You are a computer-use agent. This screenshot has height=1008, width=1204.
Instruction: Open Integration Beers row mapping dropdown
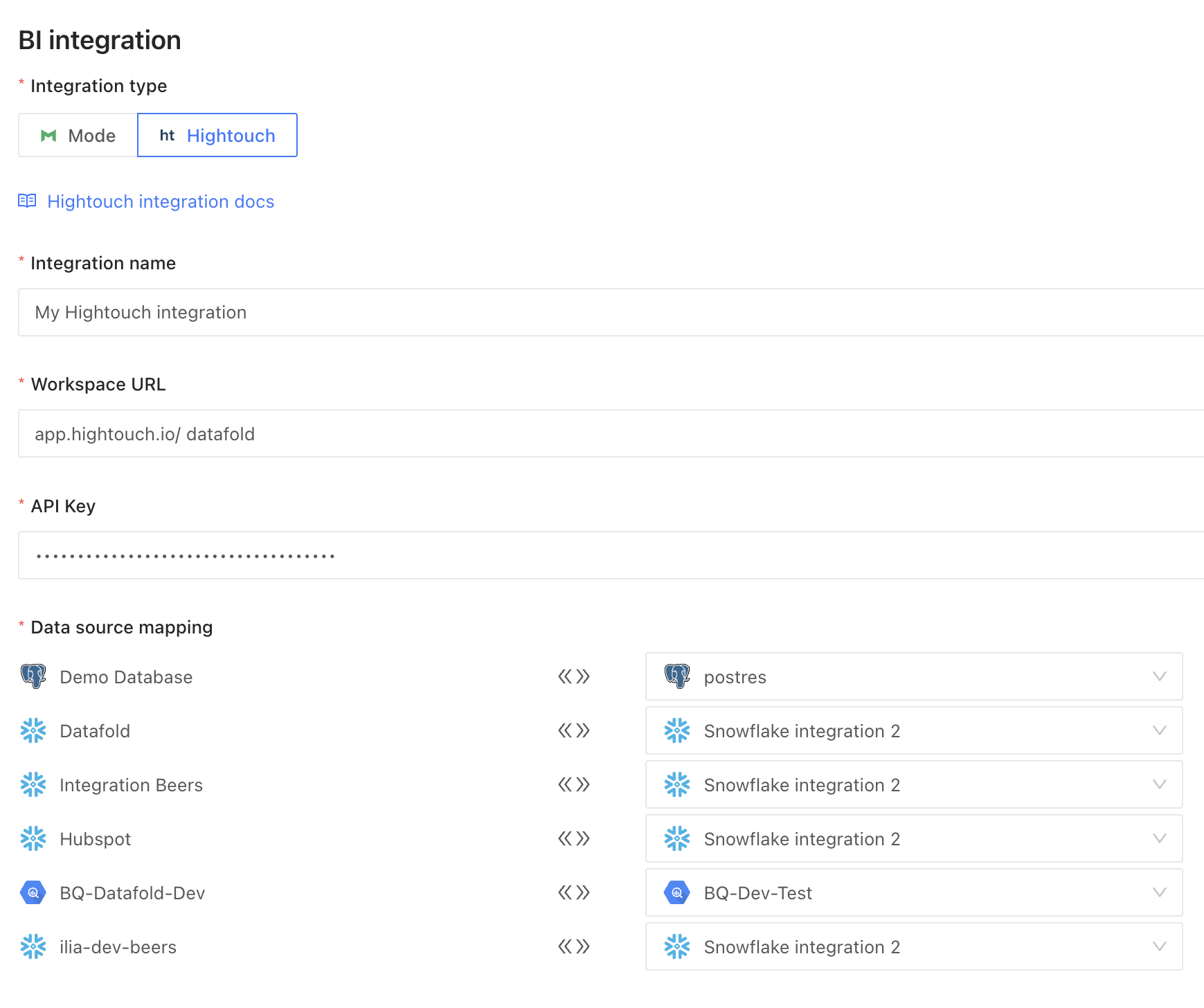pyautogui.click(x=914, y=784)
